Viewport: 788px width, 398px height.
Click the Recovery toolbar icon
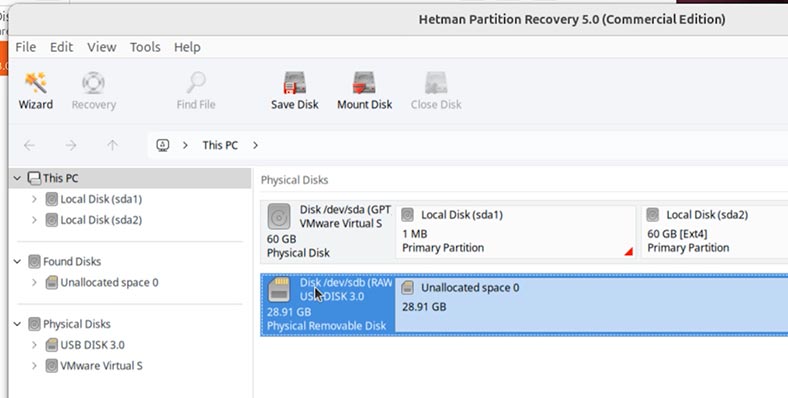tap(93, 90)
